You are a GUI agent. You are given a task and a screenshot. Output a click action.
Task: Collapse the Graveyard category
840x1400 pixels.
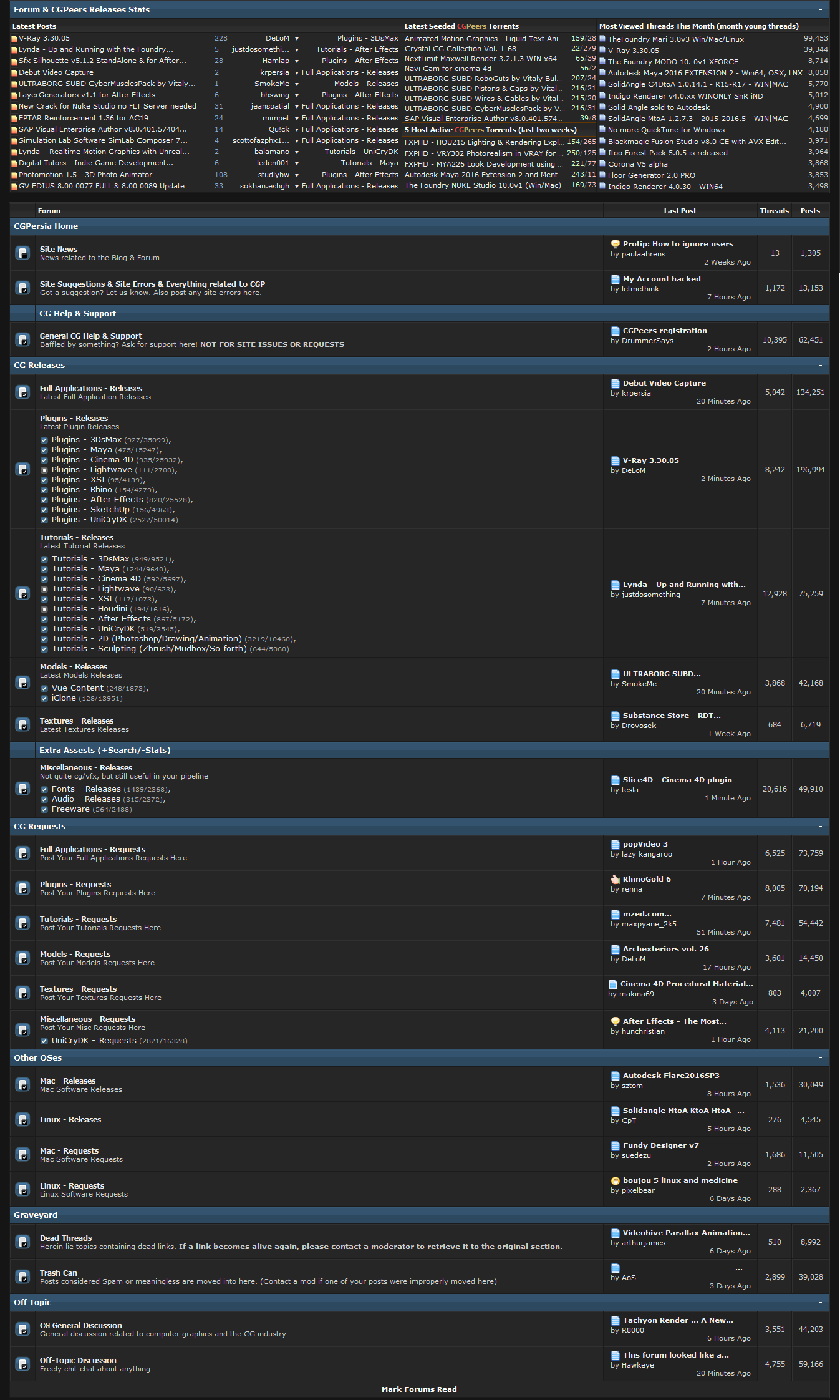coord(820,1215)
